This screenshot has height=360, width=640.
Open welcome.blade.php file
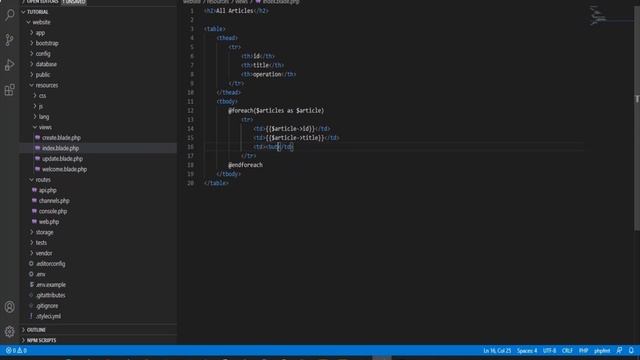coord(64,169)
